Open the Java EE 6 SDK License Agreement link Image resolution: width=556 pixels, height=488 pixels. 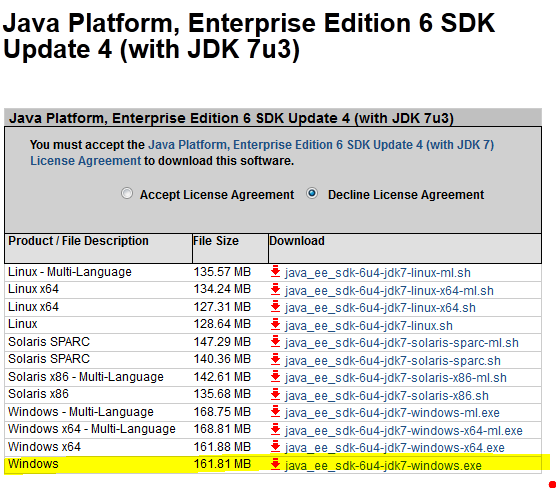tap(262, 153)
